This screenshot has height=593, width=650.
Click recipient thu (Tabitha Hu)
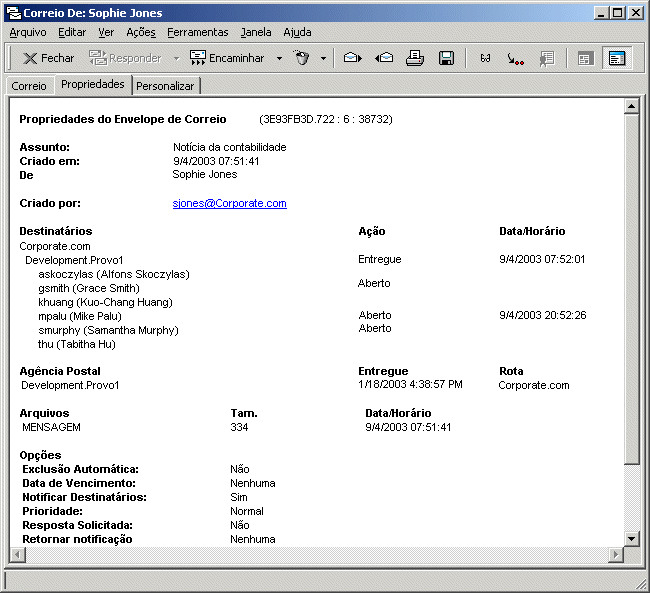tap(77, 344)
